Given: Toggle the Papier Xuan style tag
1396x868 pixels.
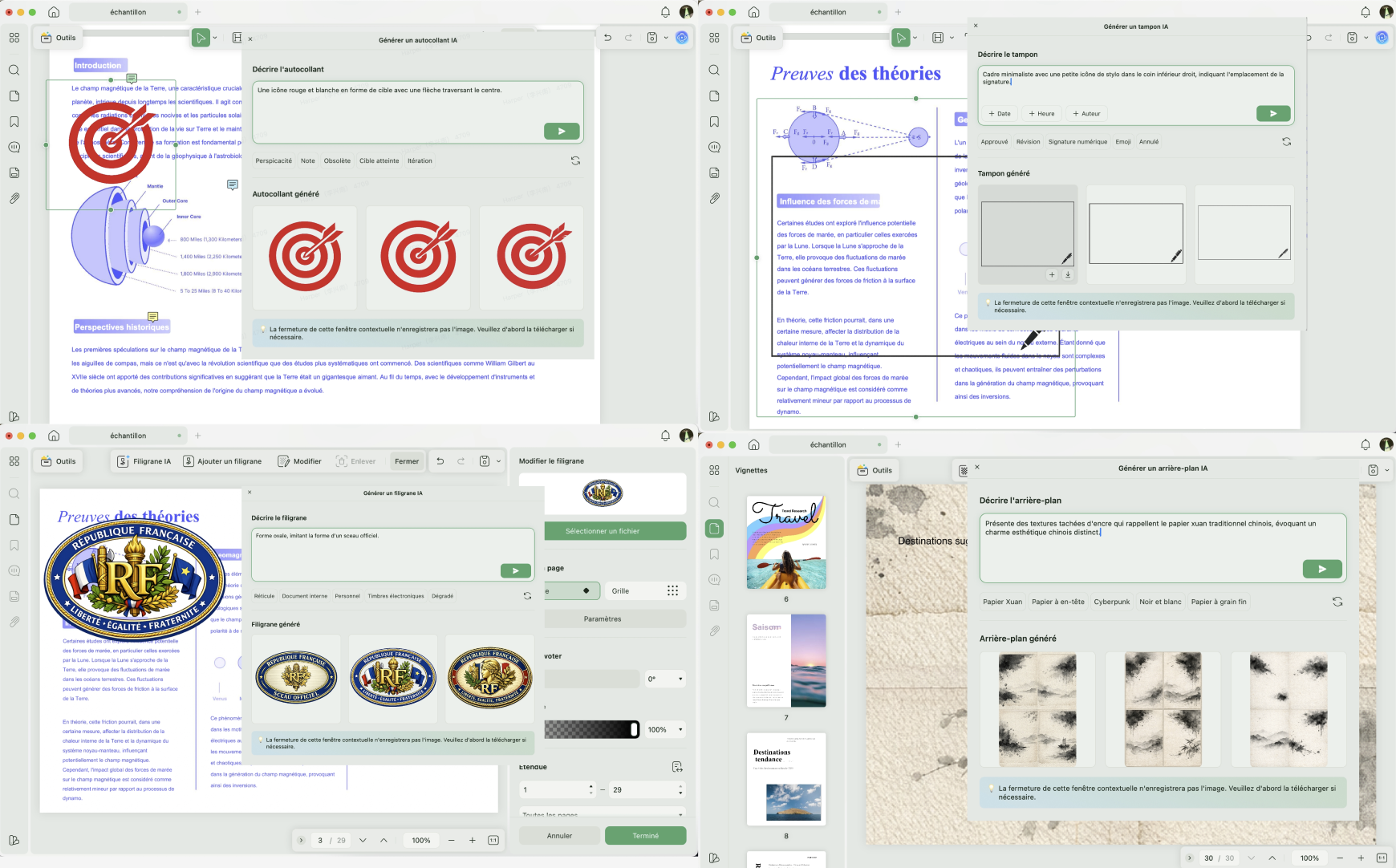Looking at the screenshot, I should 1002,602.
